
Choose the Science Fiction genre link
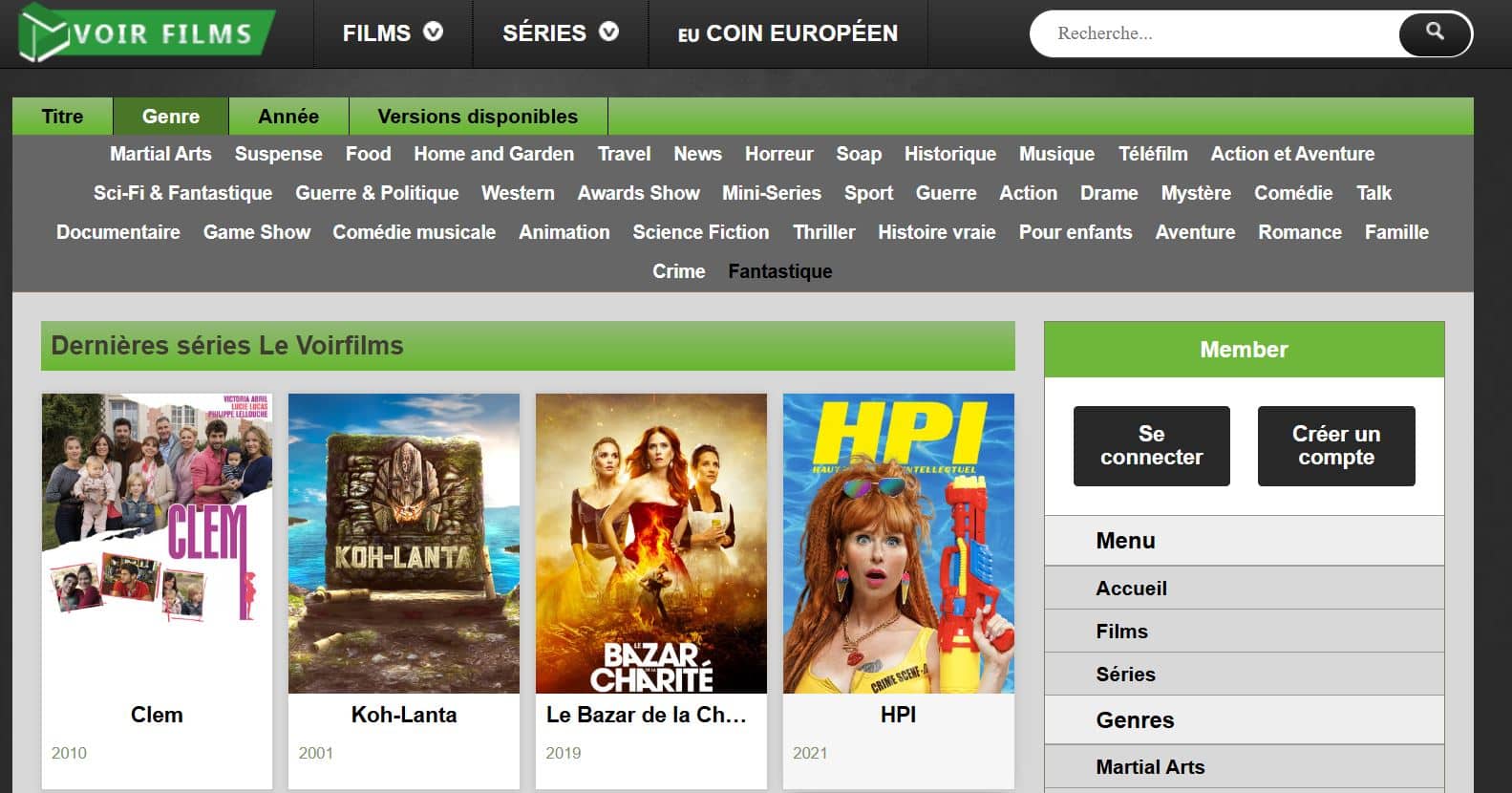(x=700, y=232)
